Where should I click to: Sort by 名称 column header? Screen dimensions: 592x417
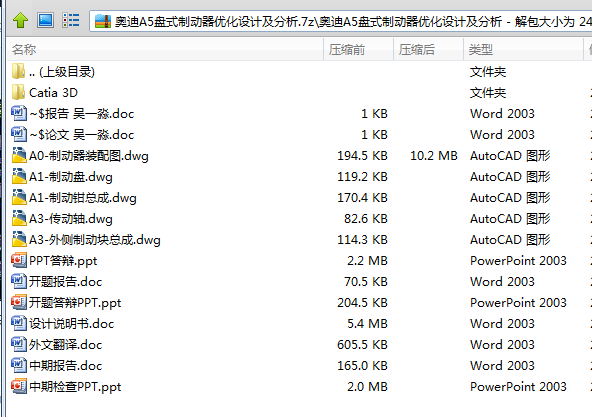165,49
